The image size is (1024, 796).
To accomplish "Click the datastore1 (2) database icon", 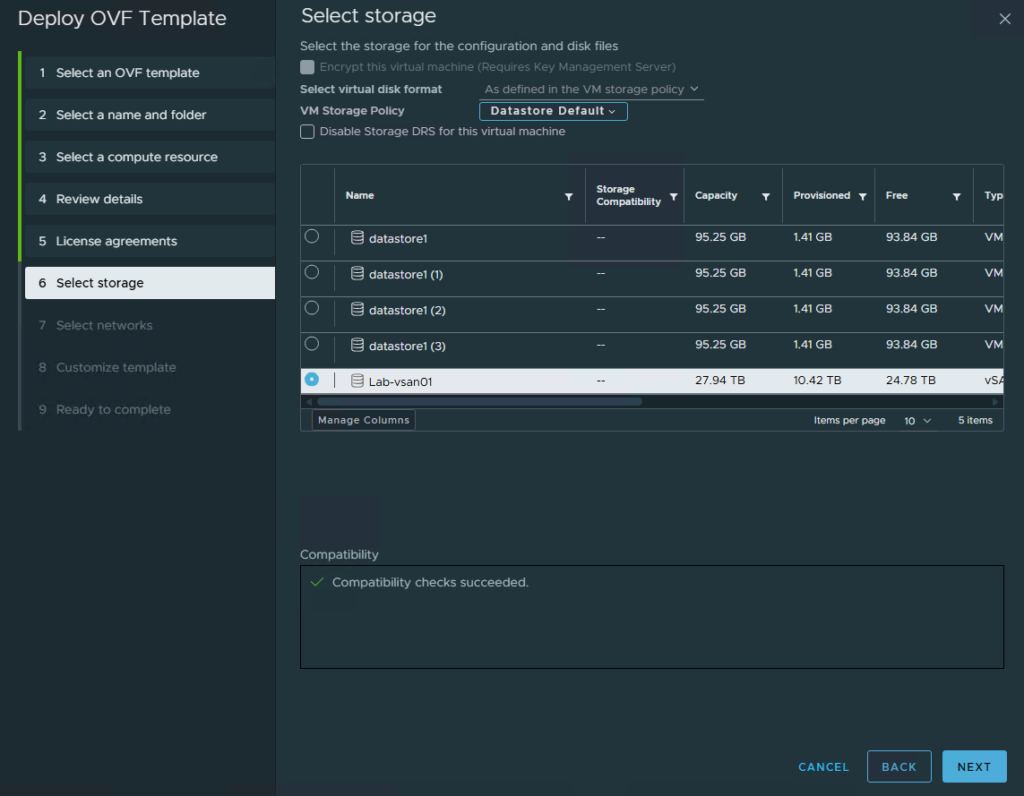I will coord(357,309).
